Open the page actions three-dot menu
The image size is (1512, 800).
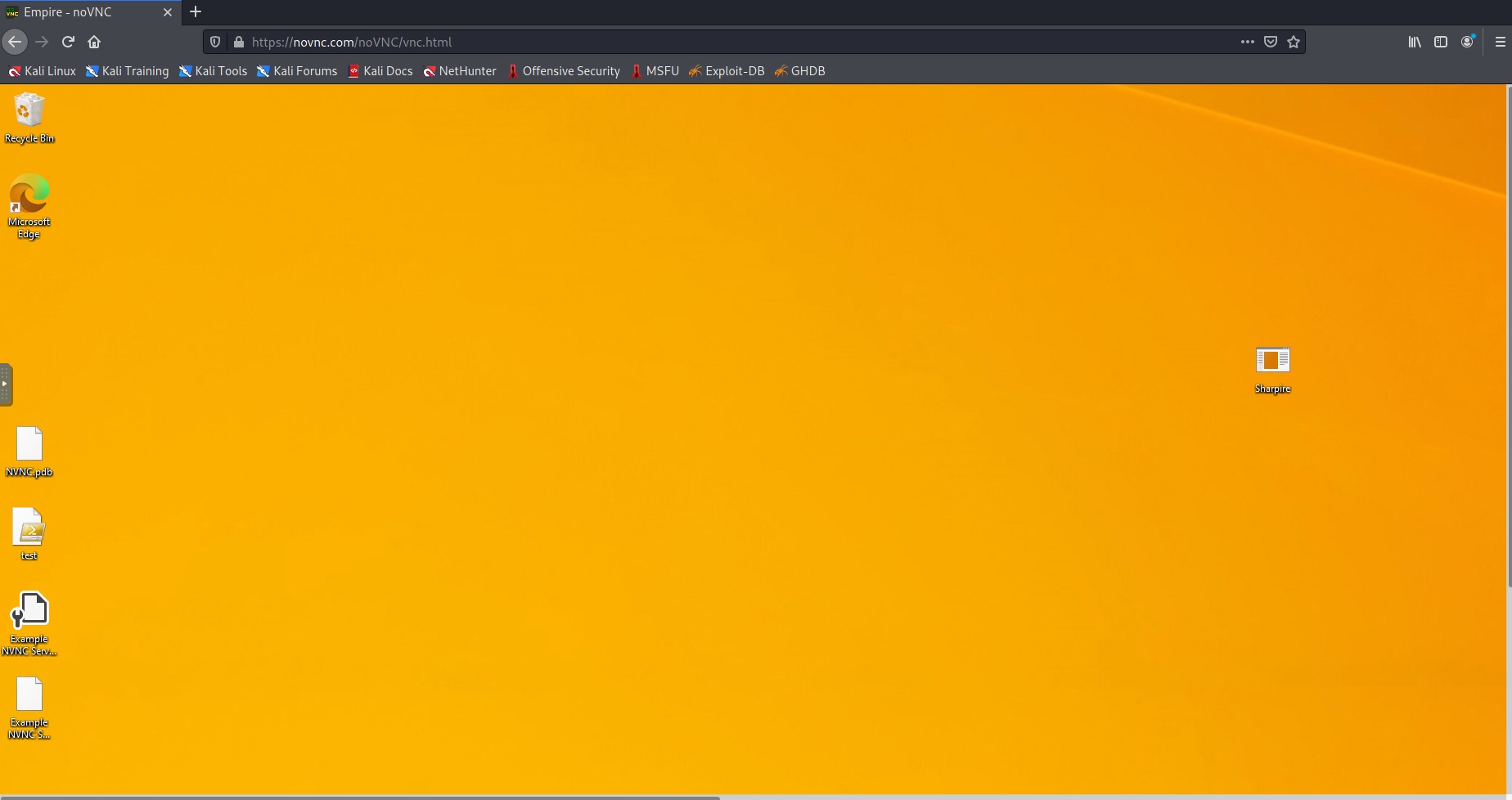(1247, 42)
